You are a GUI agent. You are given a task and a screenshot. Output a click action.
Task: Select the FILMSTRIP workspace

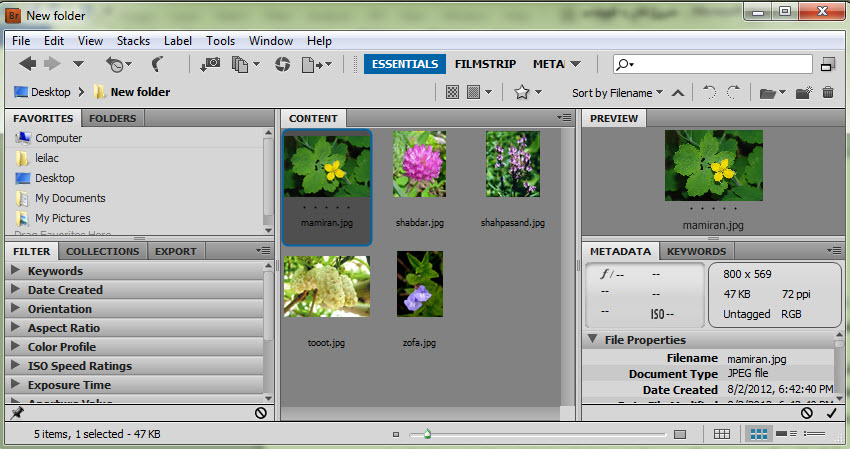pyautogui.click(x=485, y=64)
